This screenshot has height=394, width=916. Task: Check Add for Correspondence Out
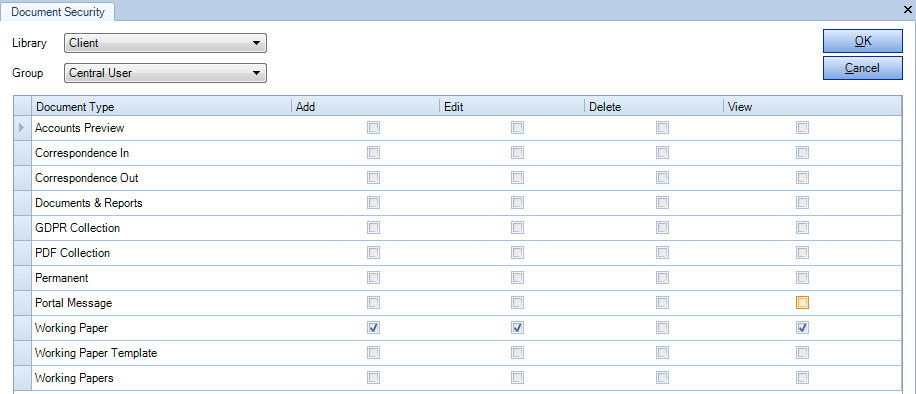(x=373, y=177)
